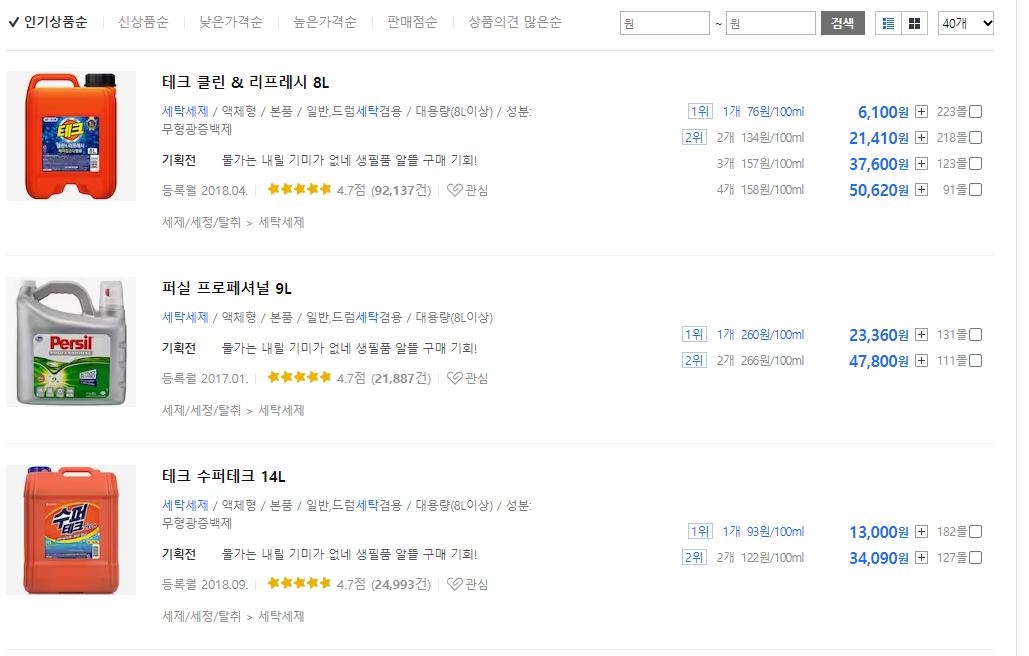This screenshot has height=656, width=1029.
Task: Check the 218몰 checkbox
Action: point(976,138)
